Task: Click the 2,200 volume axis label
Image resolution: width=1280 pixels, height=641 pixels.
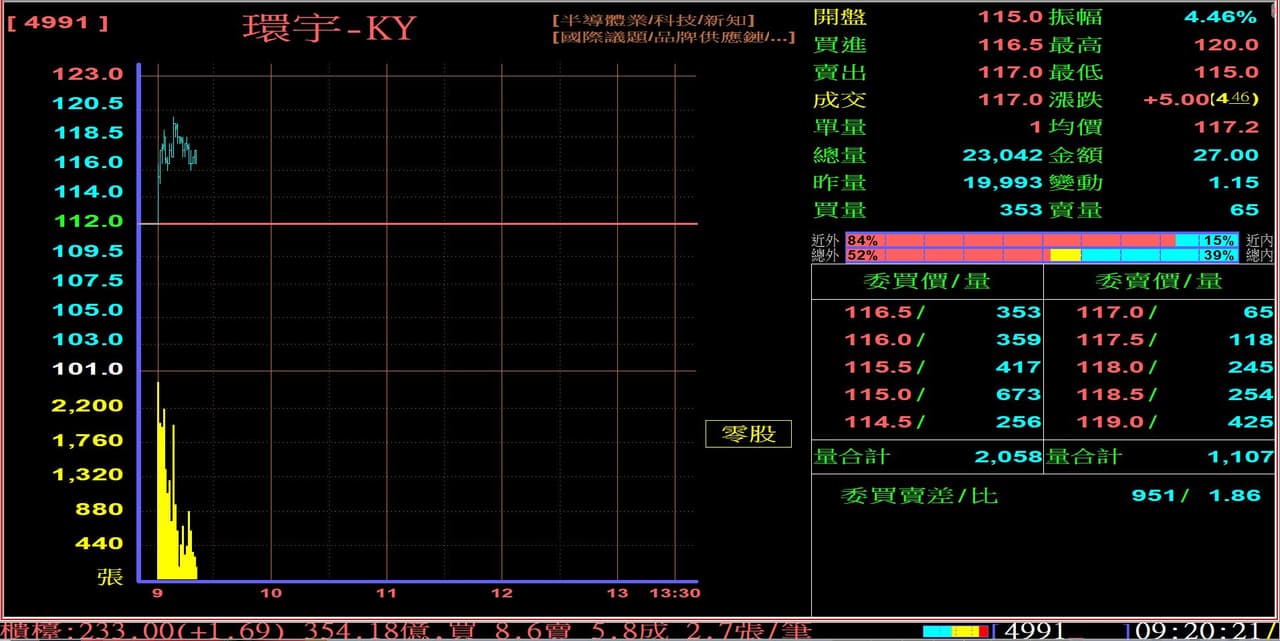Action: coord(88,405)
